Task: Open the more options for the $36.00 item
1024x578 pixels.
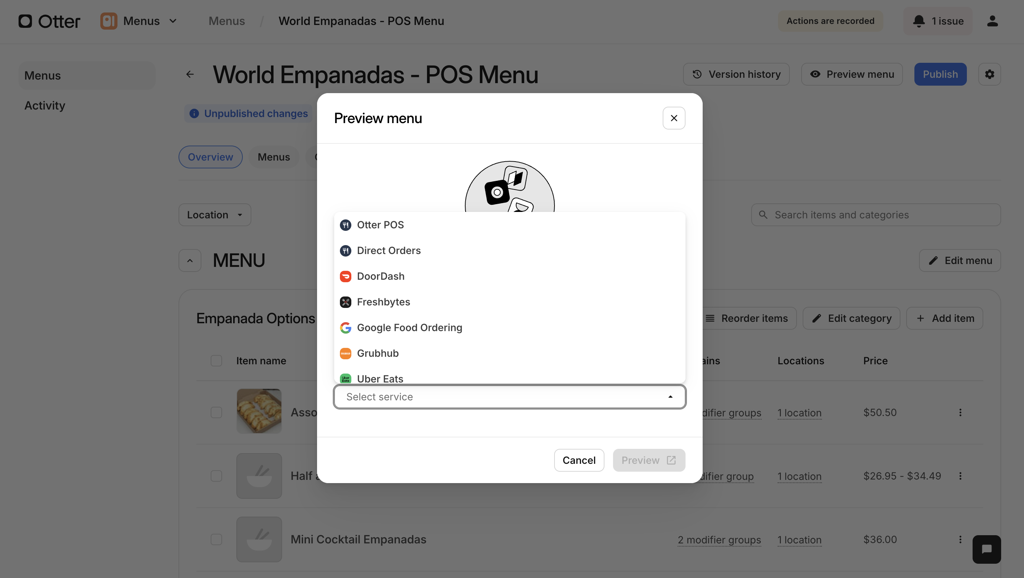Action: pyautogui.click(x=960, y=539)
